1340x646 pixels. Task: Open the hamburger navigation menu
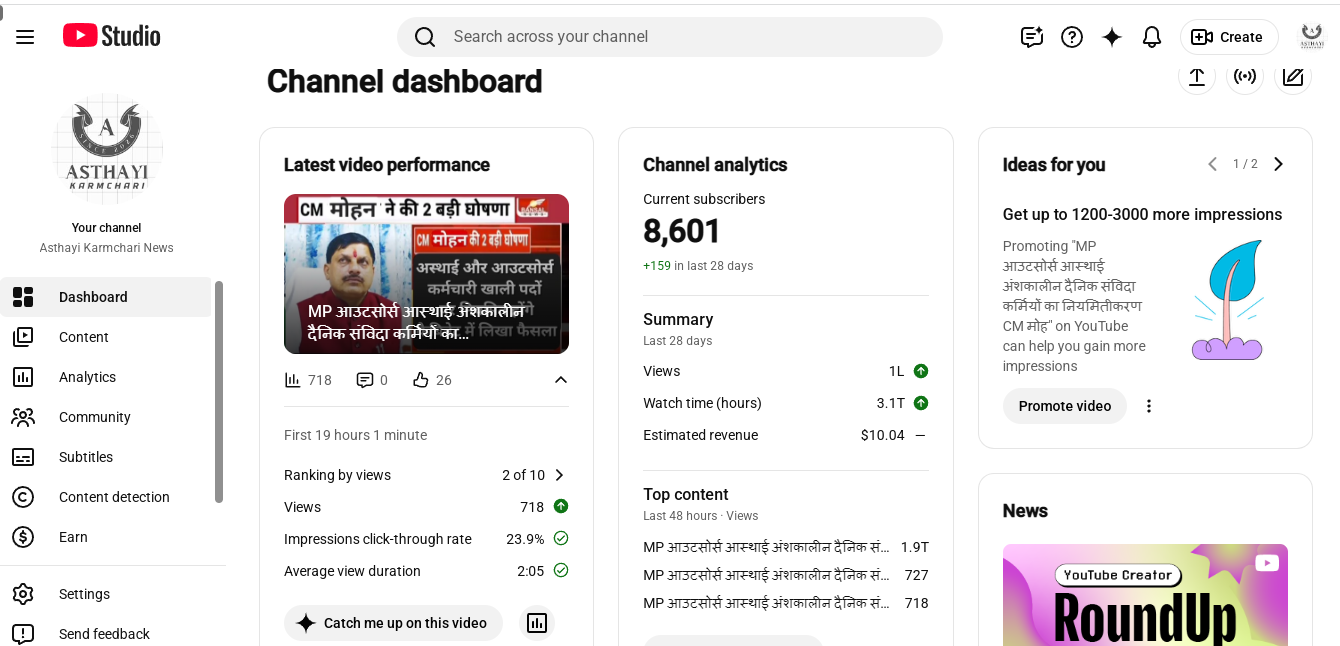point(25,37)
